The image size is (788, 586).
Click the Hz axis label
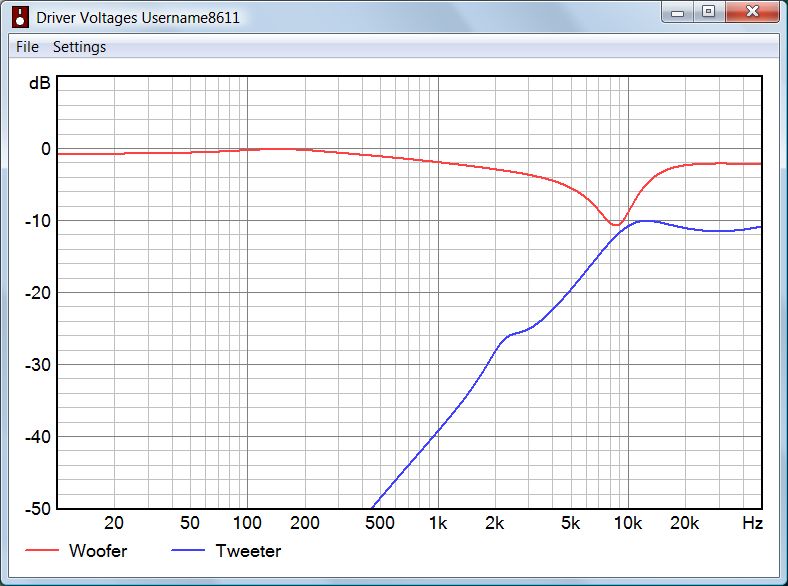pyautogui.click(x=752, y=523)
